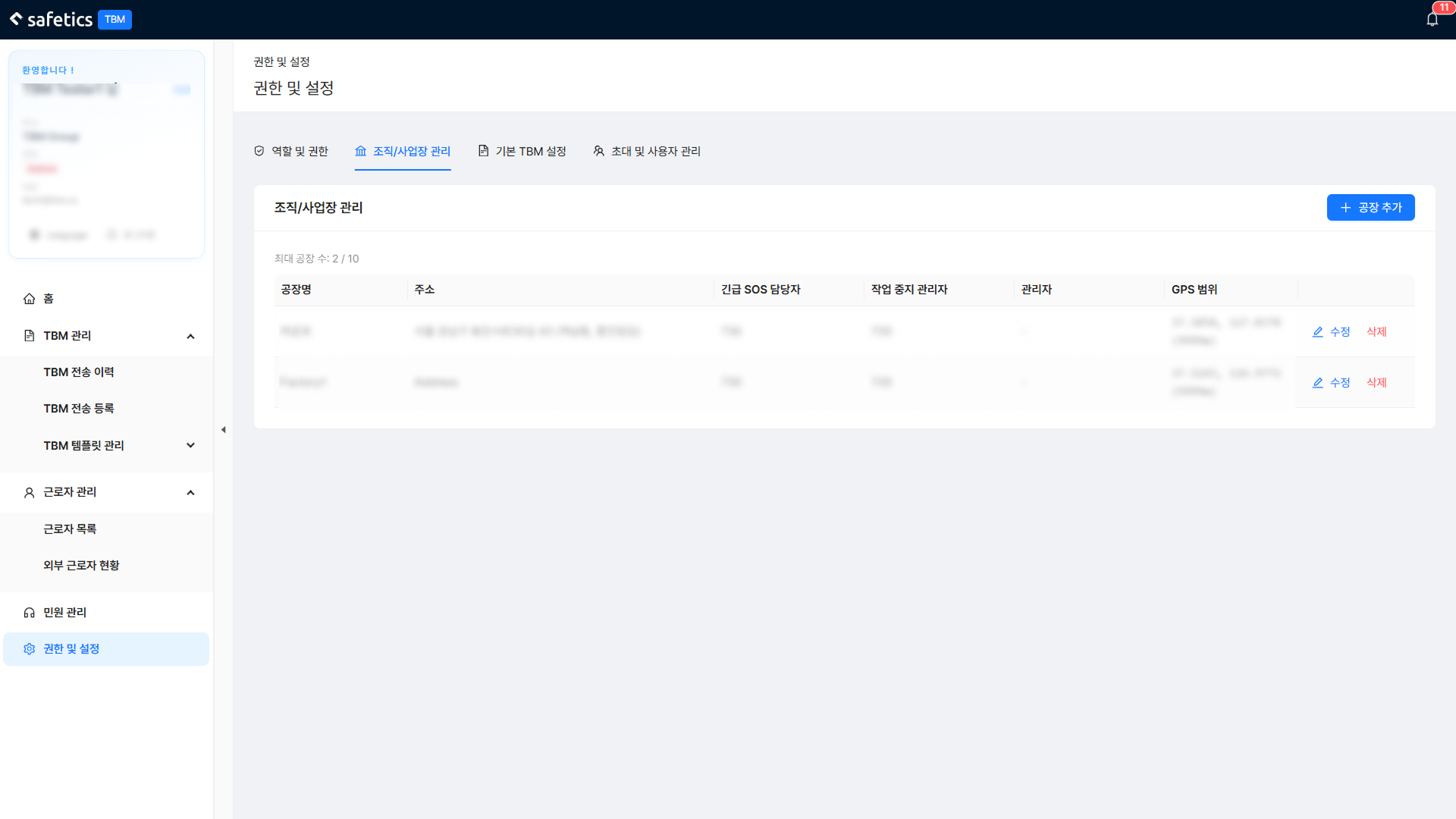Screen dimensions: 1456x819
Task: Open TBM 전송 등록 in the sidebar
Action: click(x=106, y=409)
